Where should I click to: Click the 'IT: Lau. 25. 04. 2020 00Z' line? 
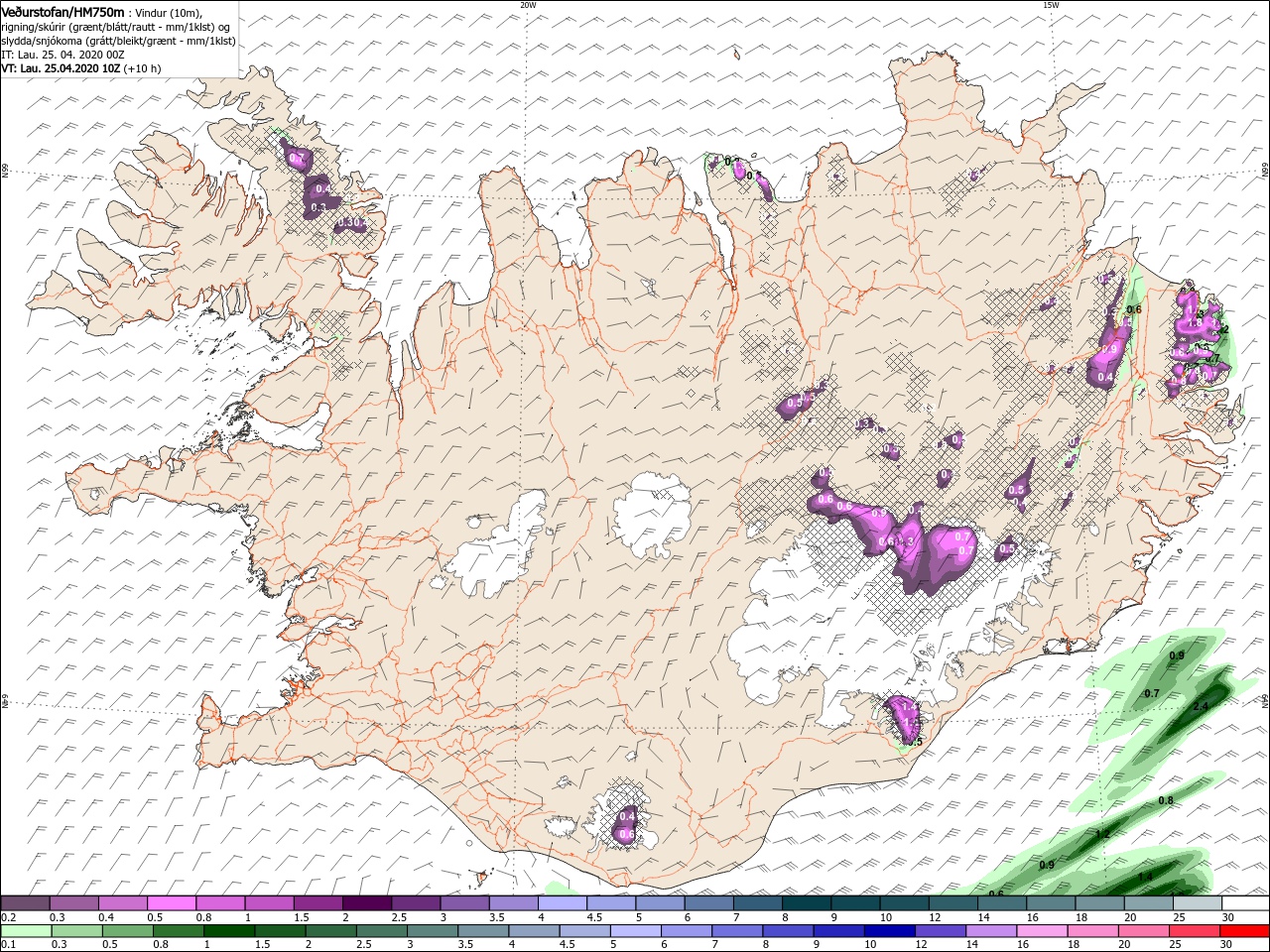(63, 55)
